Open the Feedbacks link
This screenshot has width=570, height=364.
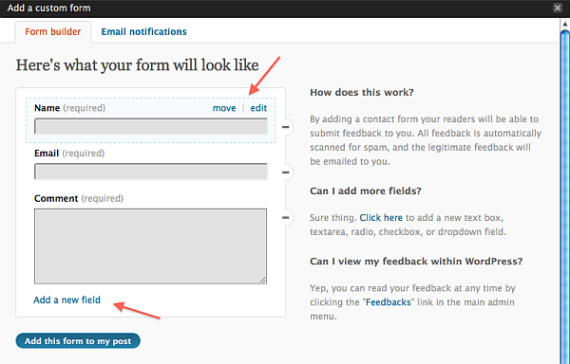coord(388,302)
